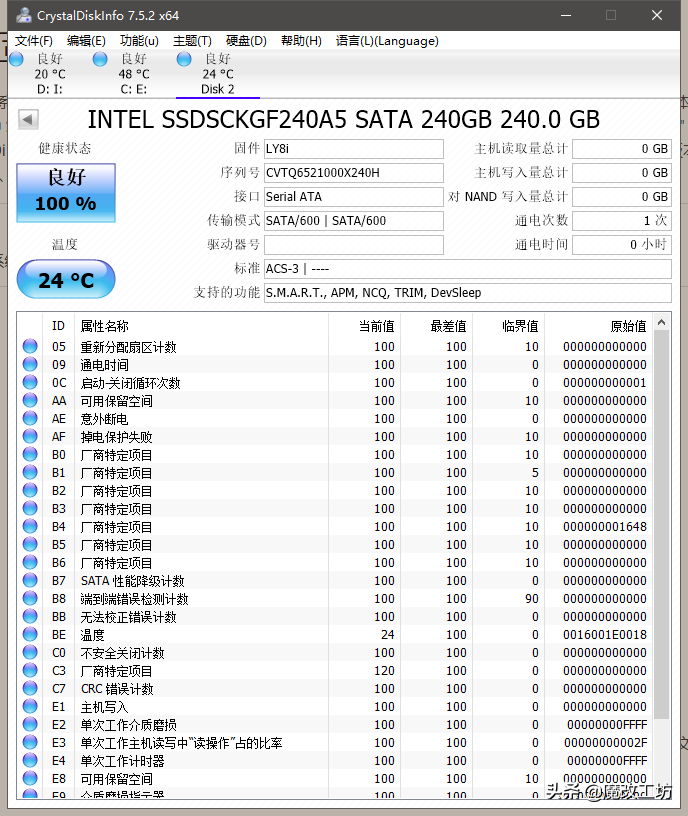Image resolution: width=688 pixels, height=816 pixels.
Task: Click the interface field Serial ATA
Action: pos(354,197)
